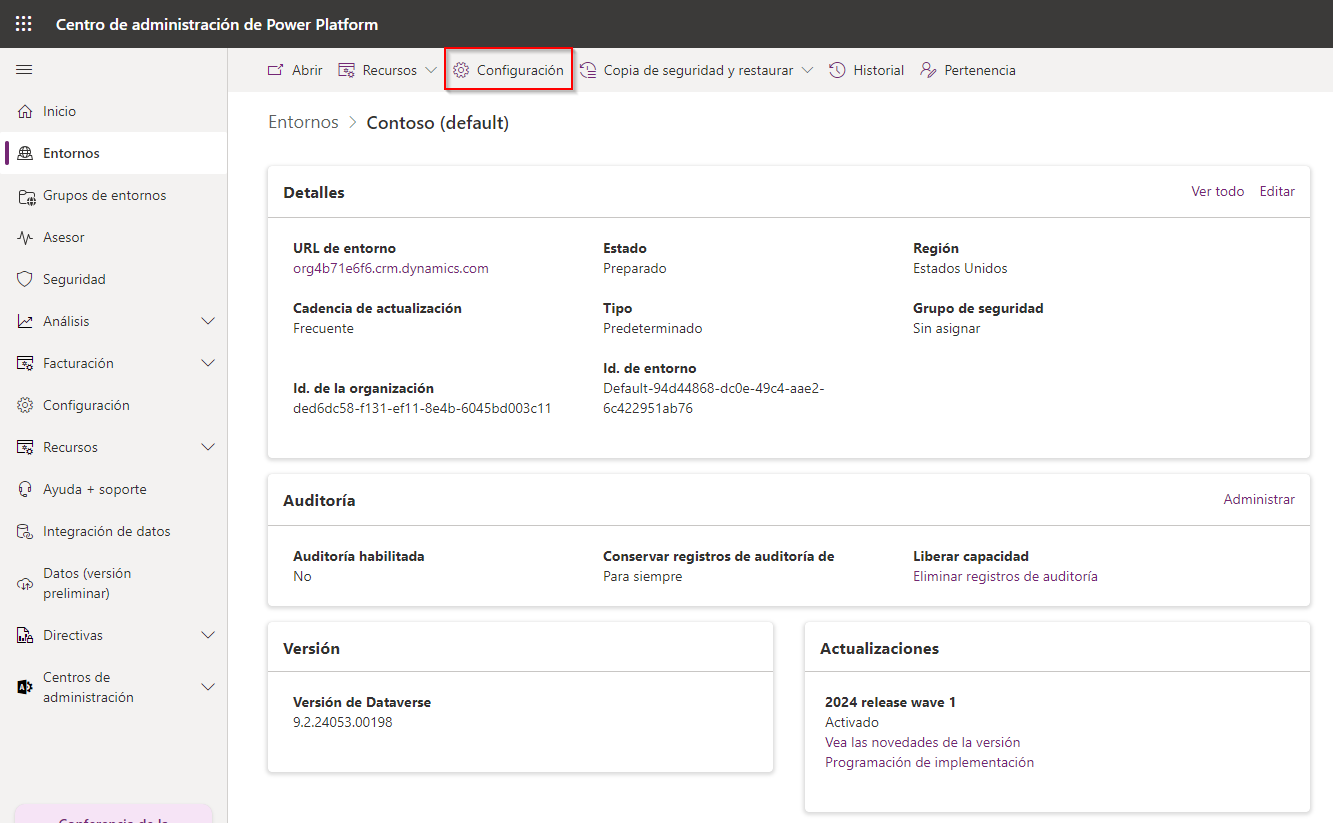Click the Integración de datos icon
This screenshot has width=1333, height=823.
click(x=25, y=531)
